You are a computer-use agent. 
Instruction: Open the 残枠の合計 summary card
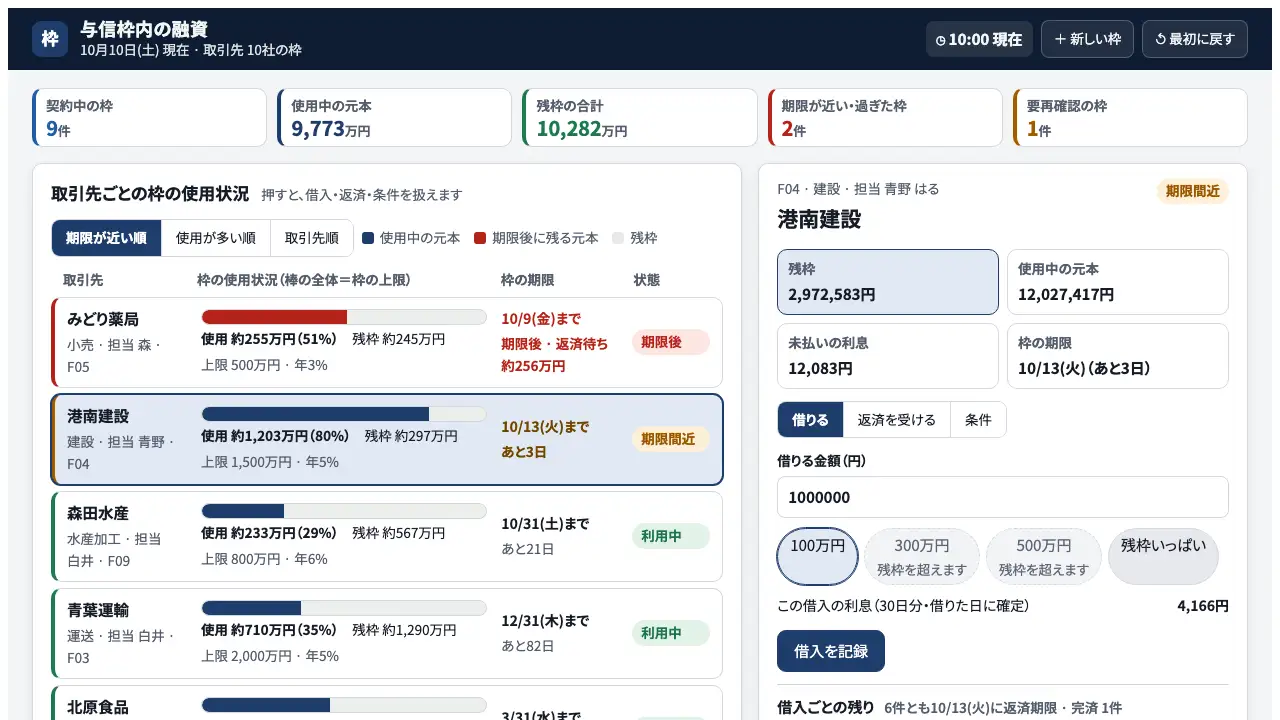pos(640,118)
